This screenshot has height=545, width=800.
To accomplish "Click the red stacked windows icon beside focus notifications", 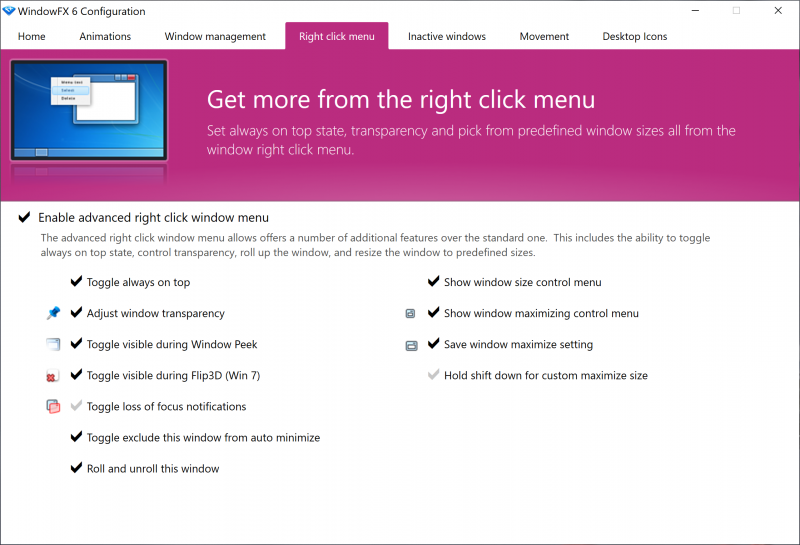I will coord(53,406).
